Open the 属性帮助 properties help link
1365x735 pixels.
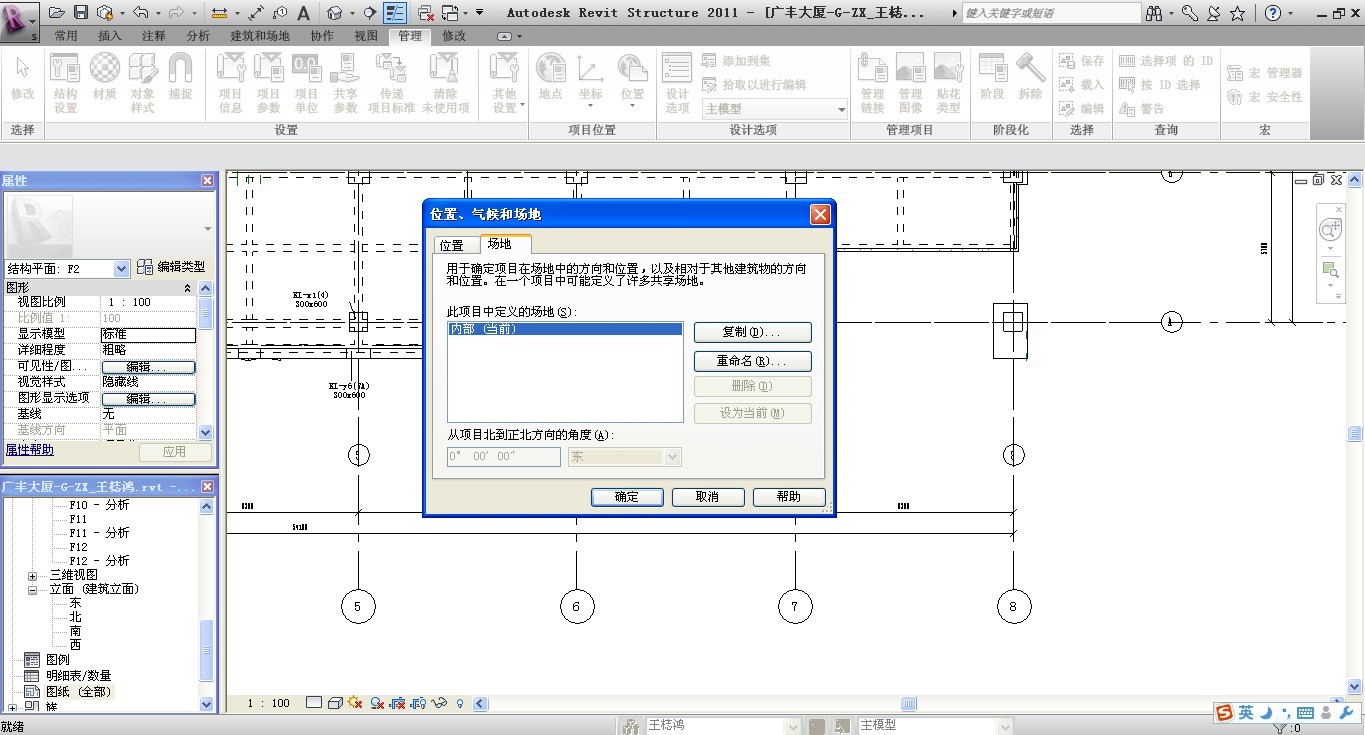(30, 450)
